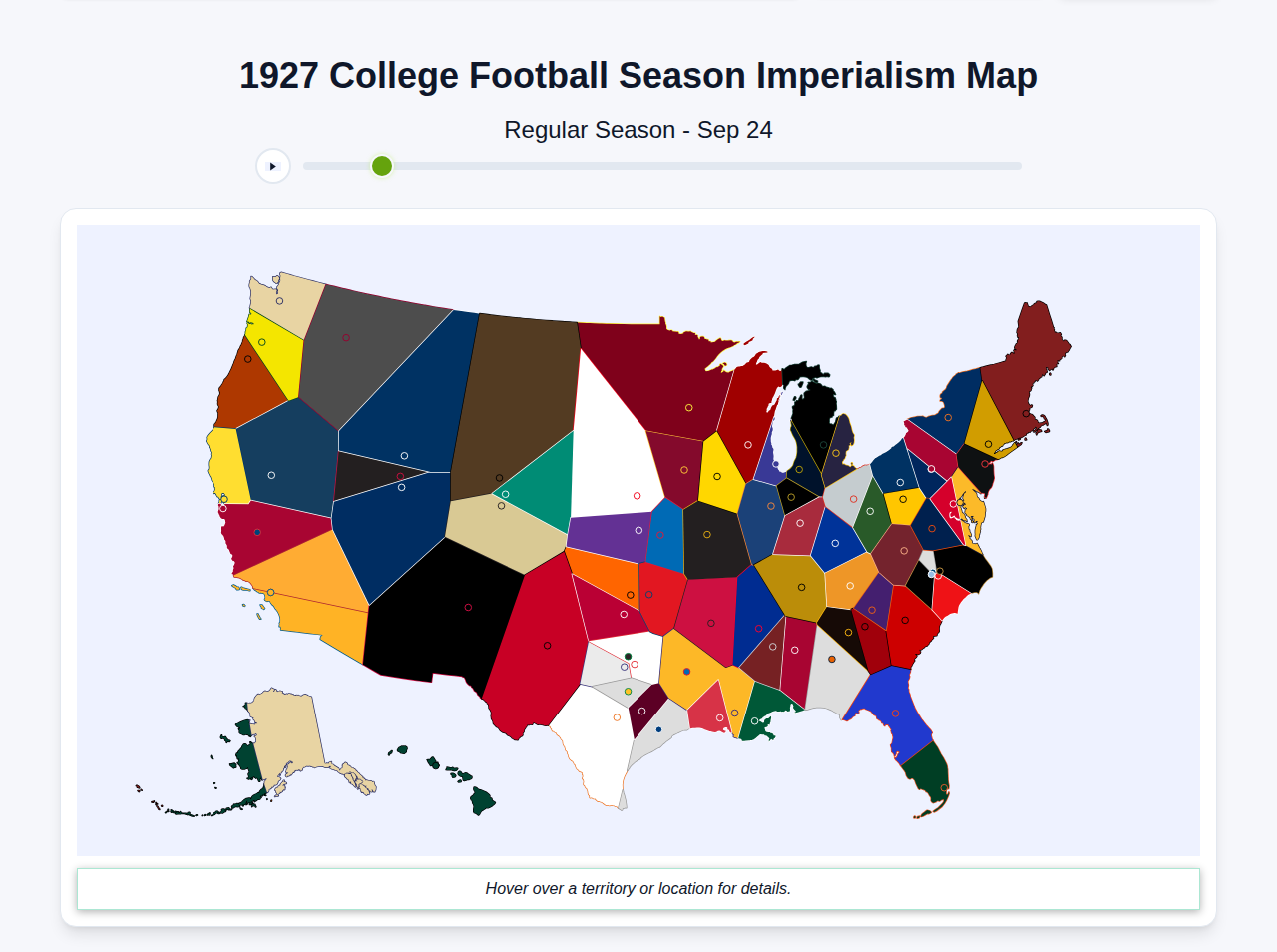Click the yellow-green marker in the Oklahoma region

(x=628, y=692)
